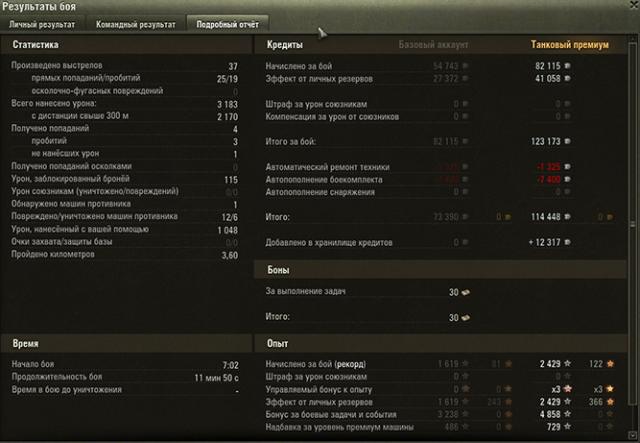Click credits icon beside 123 173 total

click(567, 141)
